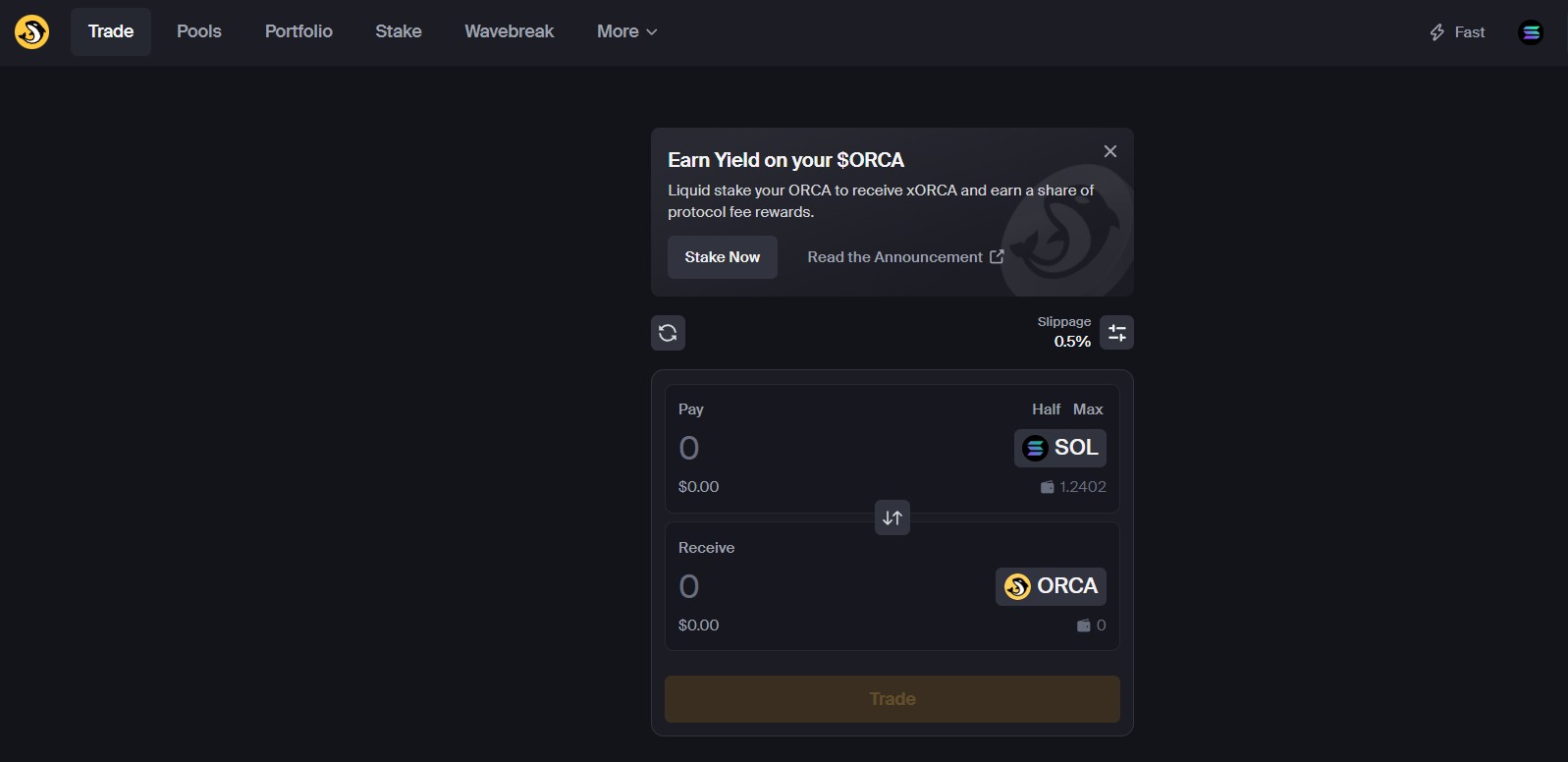Refresh the swap price quote

coord(668,333)
